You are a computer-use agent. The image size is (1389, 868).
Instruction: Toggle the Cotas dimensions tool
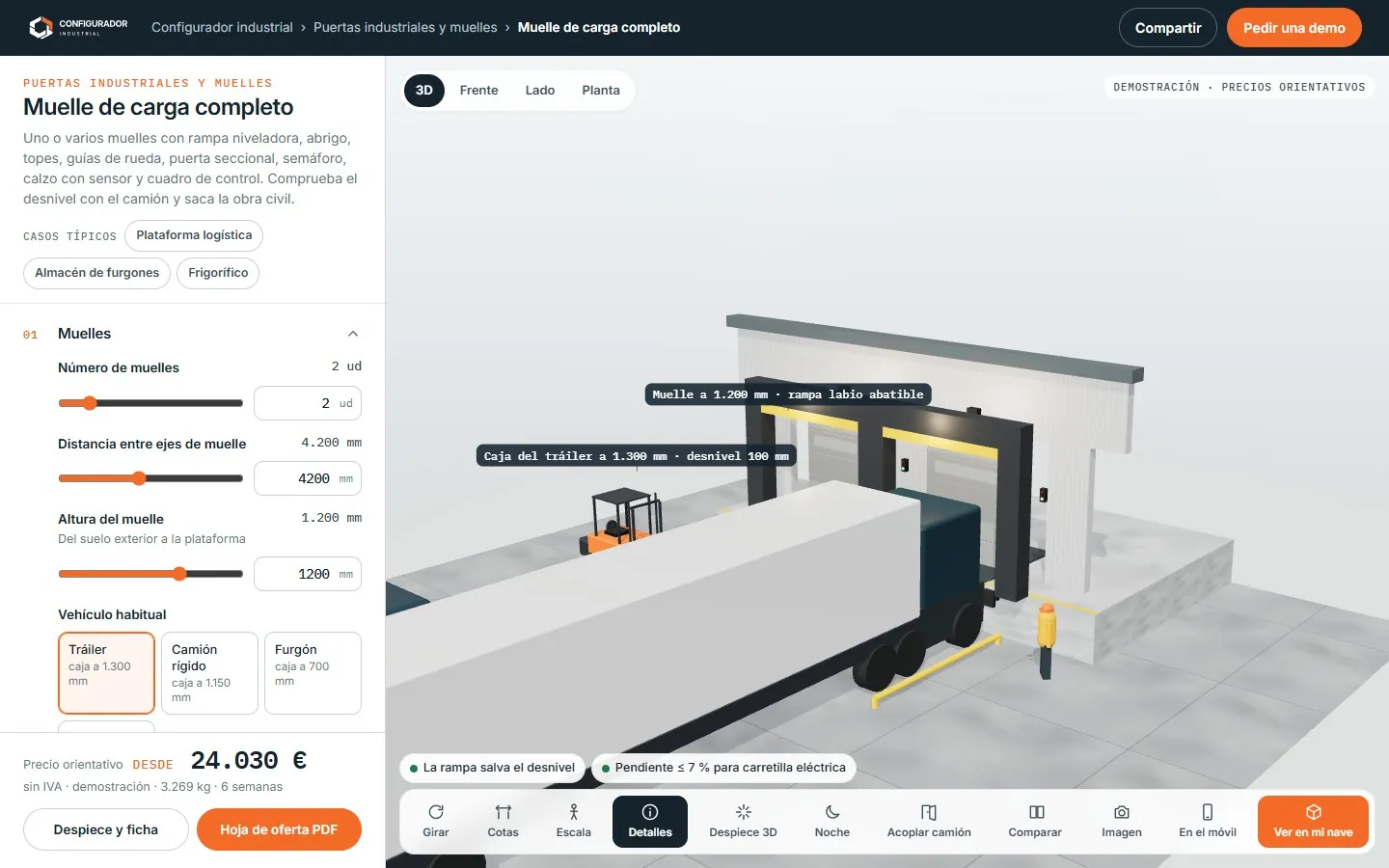coord(503,822)
